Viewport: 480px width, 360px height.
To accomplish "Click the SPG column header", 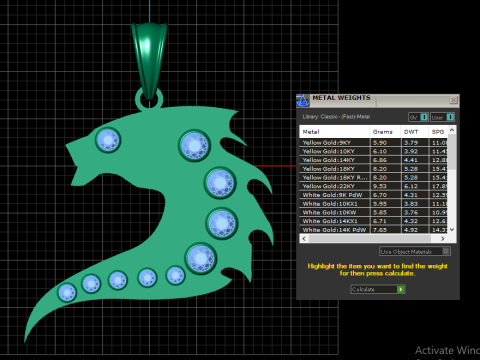I will coord(438,132).
